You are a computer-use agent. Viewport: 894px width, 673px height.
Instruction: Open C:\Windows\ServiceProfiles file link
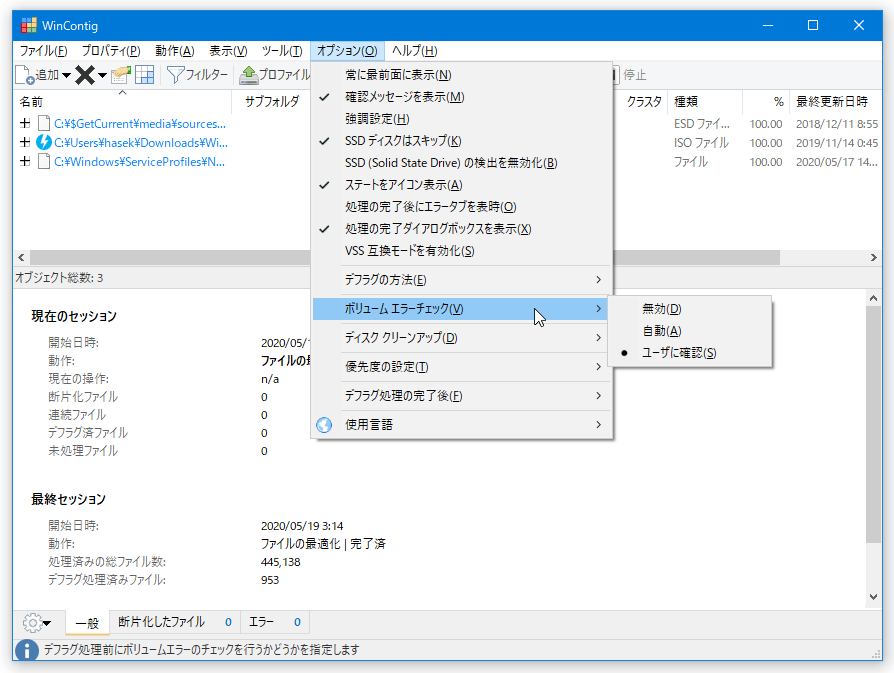[139, 162]
